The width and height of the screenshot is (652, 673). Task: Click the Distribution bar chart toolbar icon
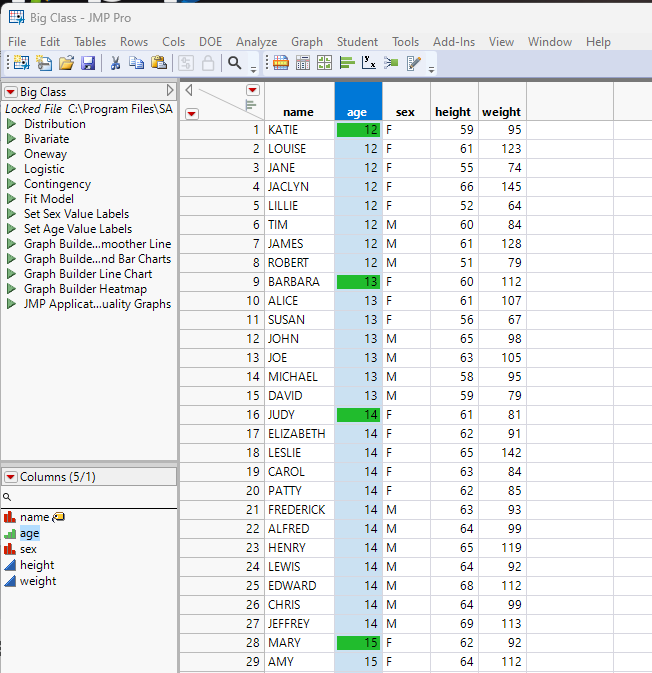tap(346, 63)
